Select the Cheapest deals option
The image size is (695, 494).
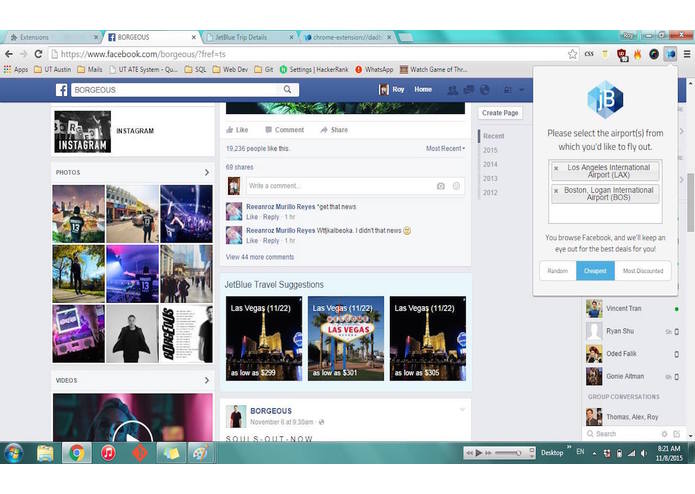pyautogui.click(x=595, y=271)
